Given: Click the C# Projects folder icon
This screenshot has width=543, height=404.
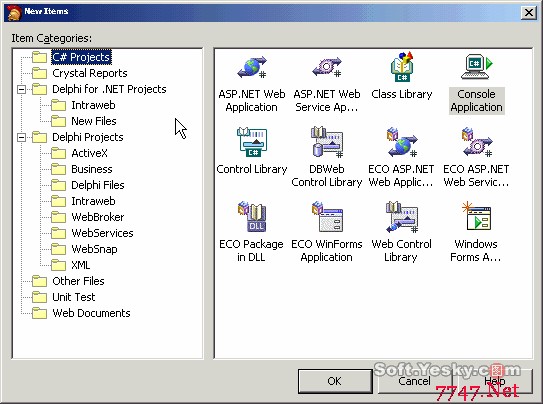Looking at the screenshot, I should (x=39, y=57).
